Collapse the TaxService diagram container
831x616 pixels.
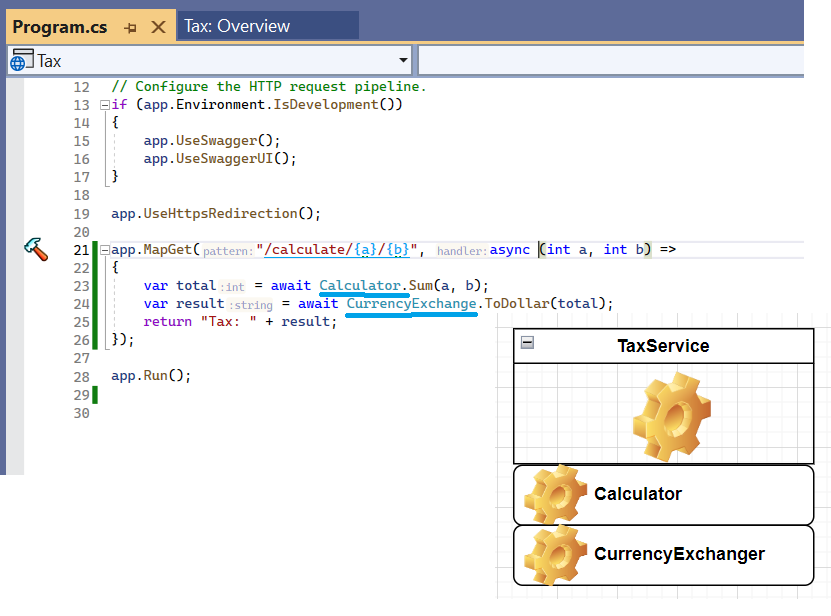[527, 343]
